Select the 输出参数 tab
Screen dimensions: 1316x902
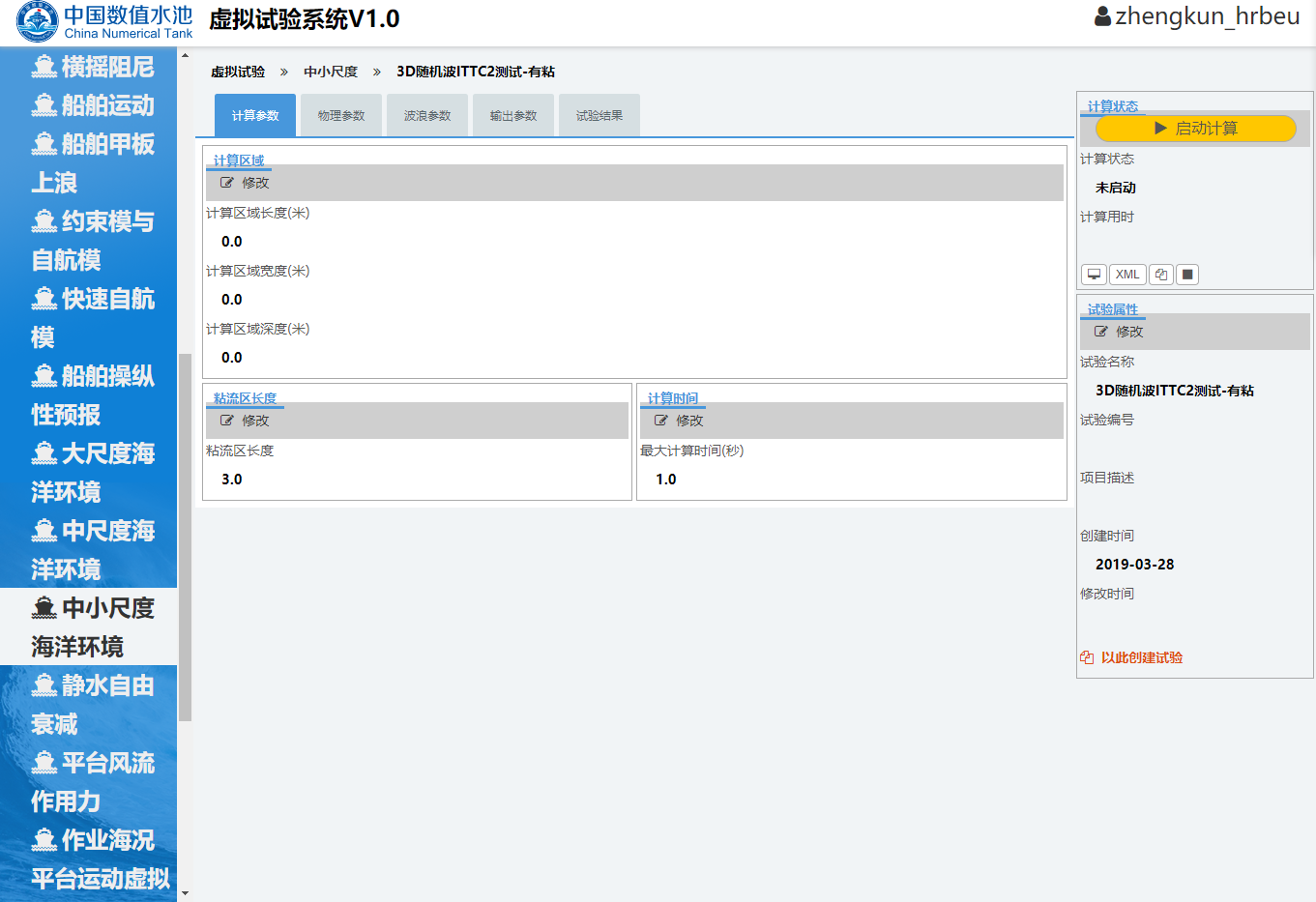(x=513, y=116)
